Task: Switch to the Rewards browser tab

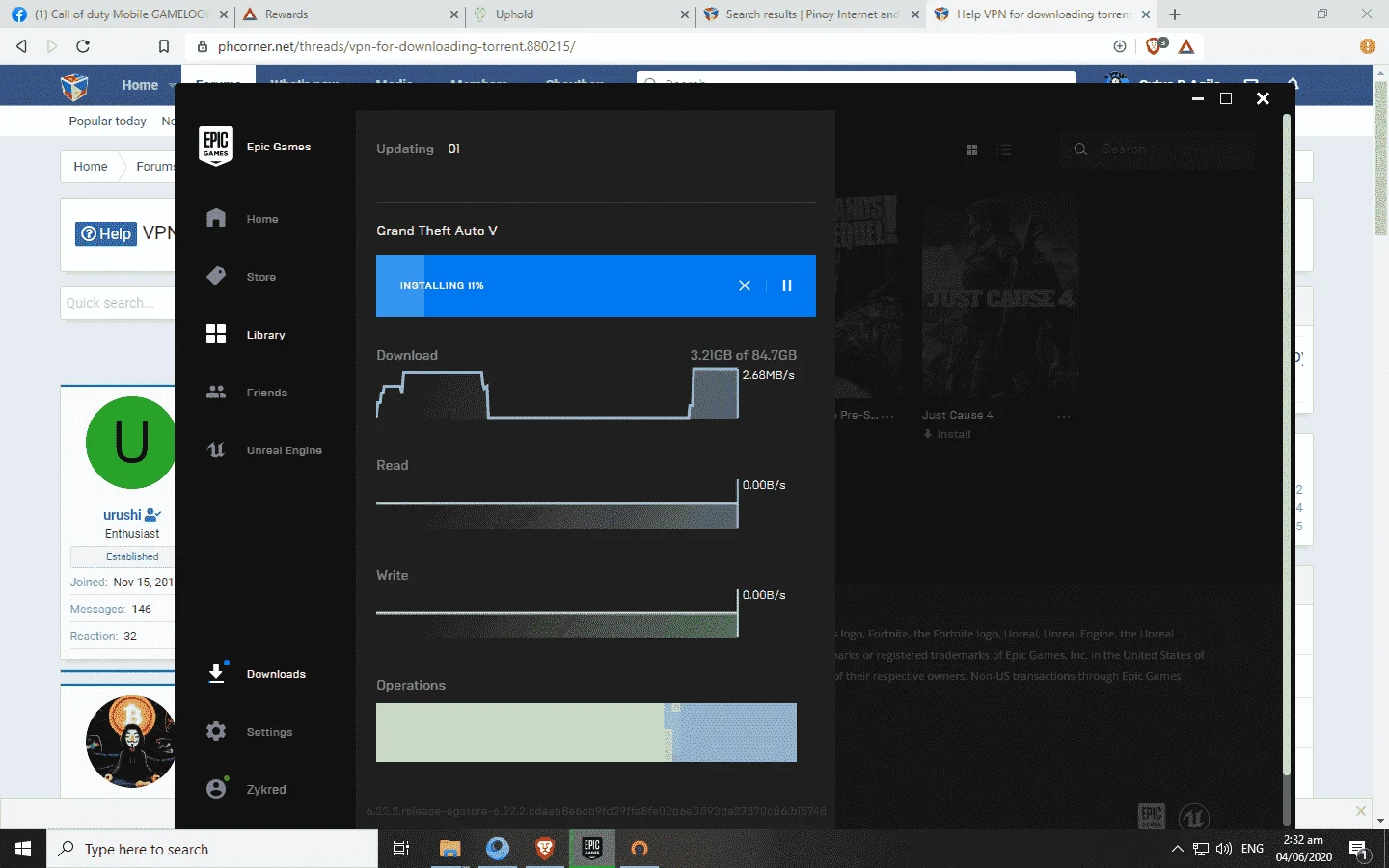Action: 349,14
